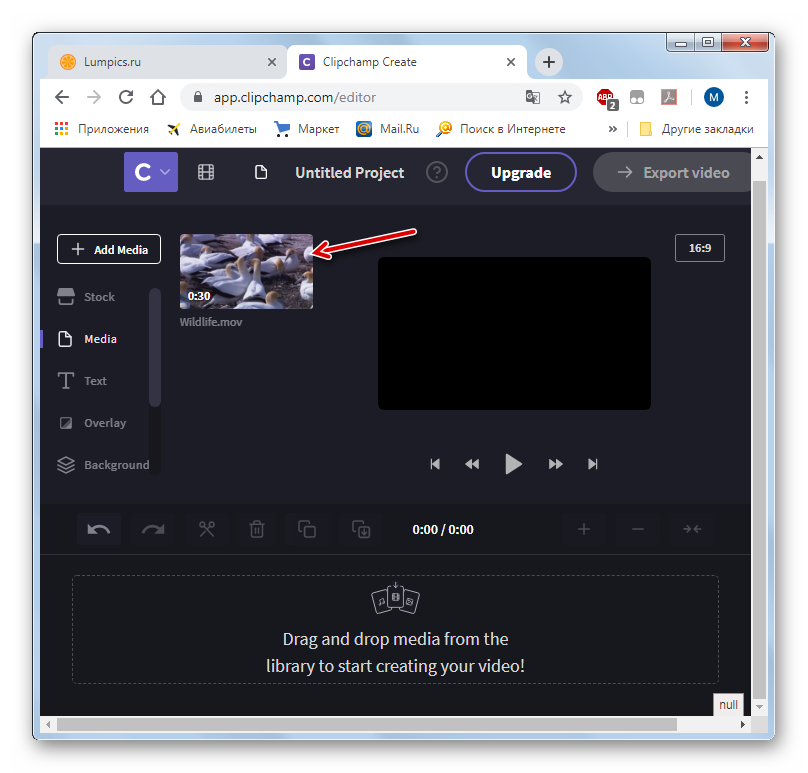The height and width of the screenshot is (773, 808).
Task: Click the copy clip icon
Action: point(307,529)
